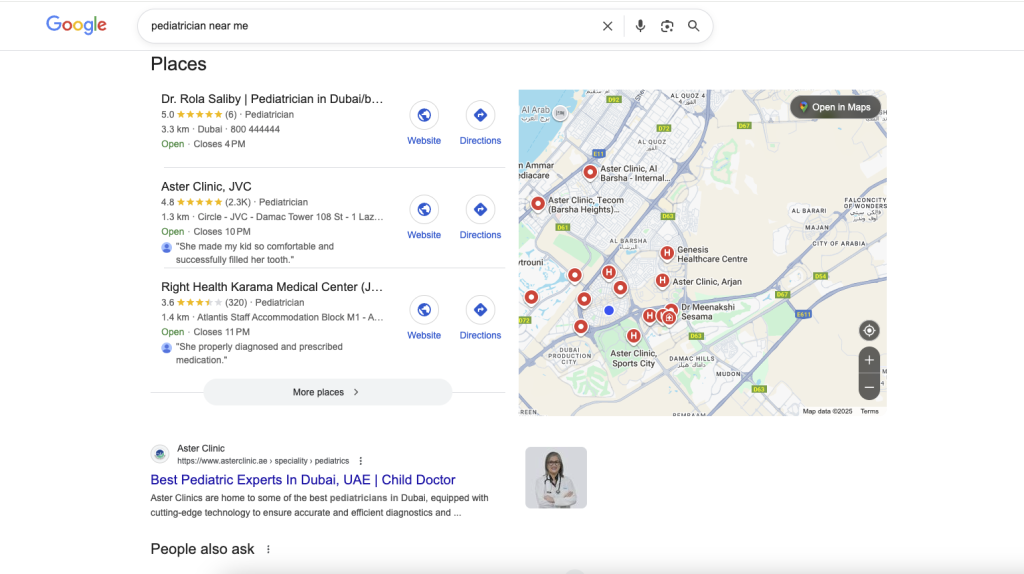
Task: Click map locate-me target icon
Action: pos(869,330)
